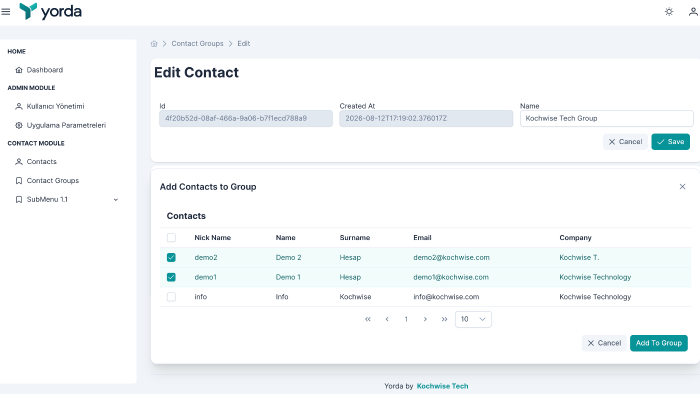Uncheck the demo2 contact checkbox
The height and width of the screenshot is (394, 700).
[x=171, y=257]
